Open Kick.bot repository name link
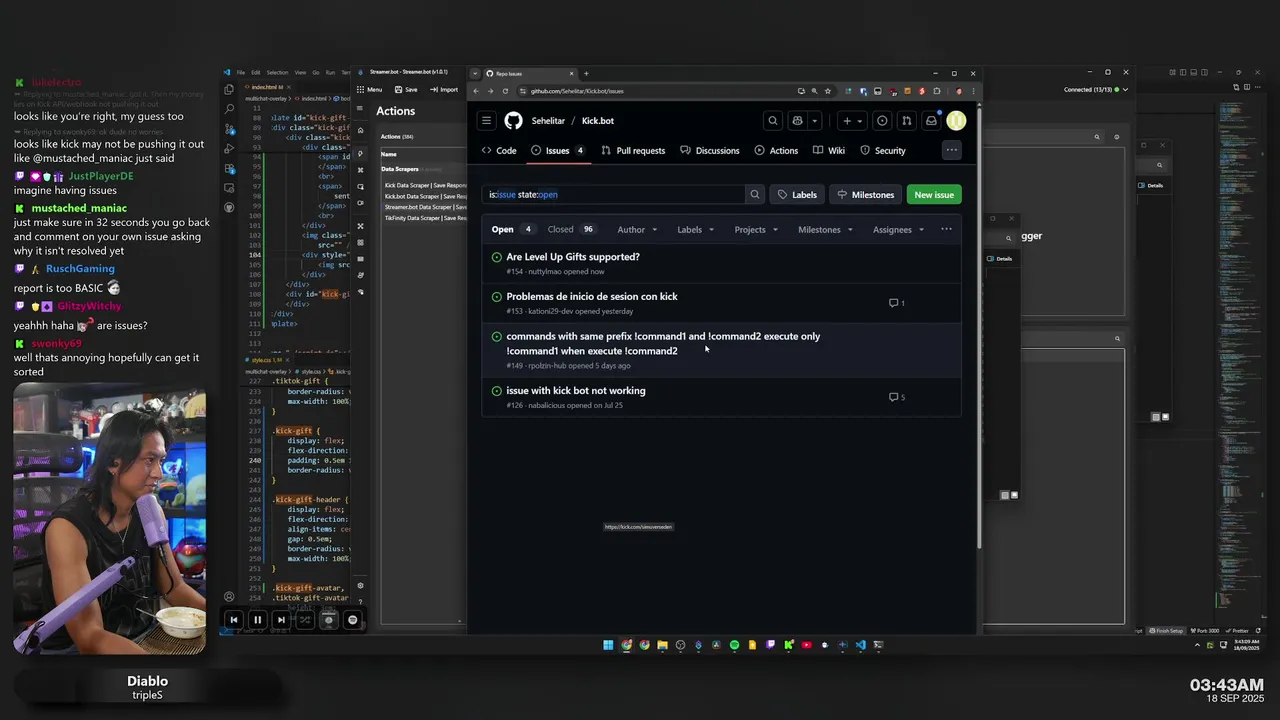 (598, 121)
